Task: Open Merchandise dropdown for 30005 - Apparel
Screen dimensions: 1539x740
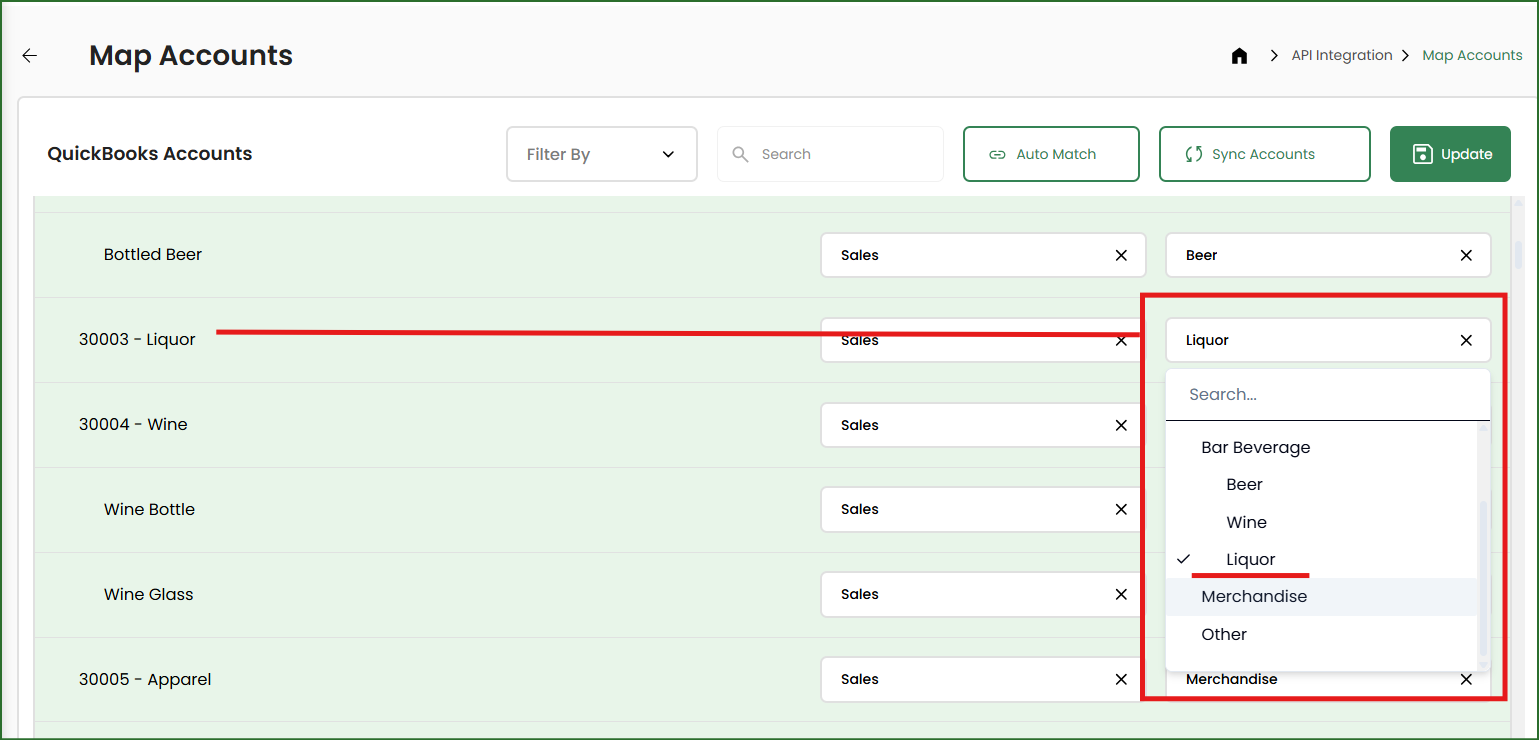Action: [x=1328, y=682]
